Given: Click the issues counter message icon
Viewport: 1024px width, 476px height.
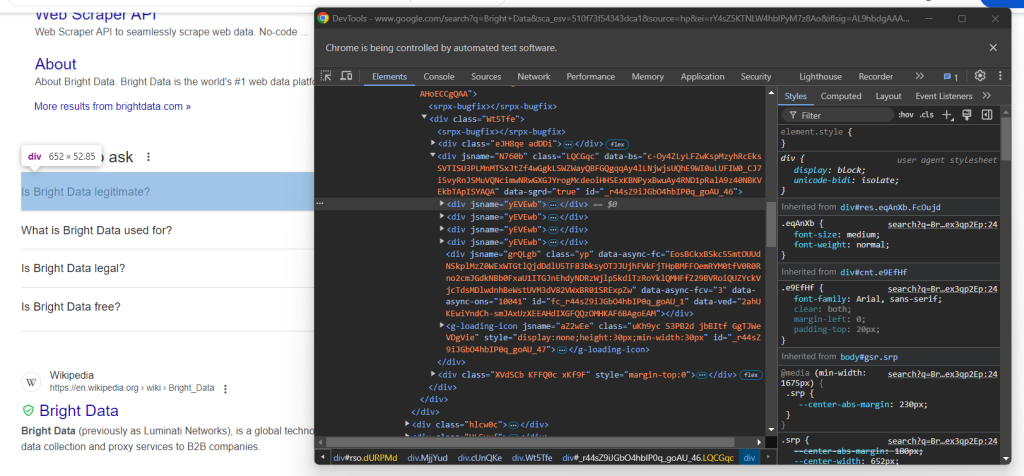Looking at the screenshot, I should click(950, 76).
